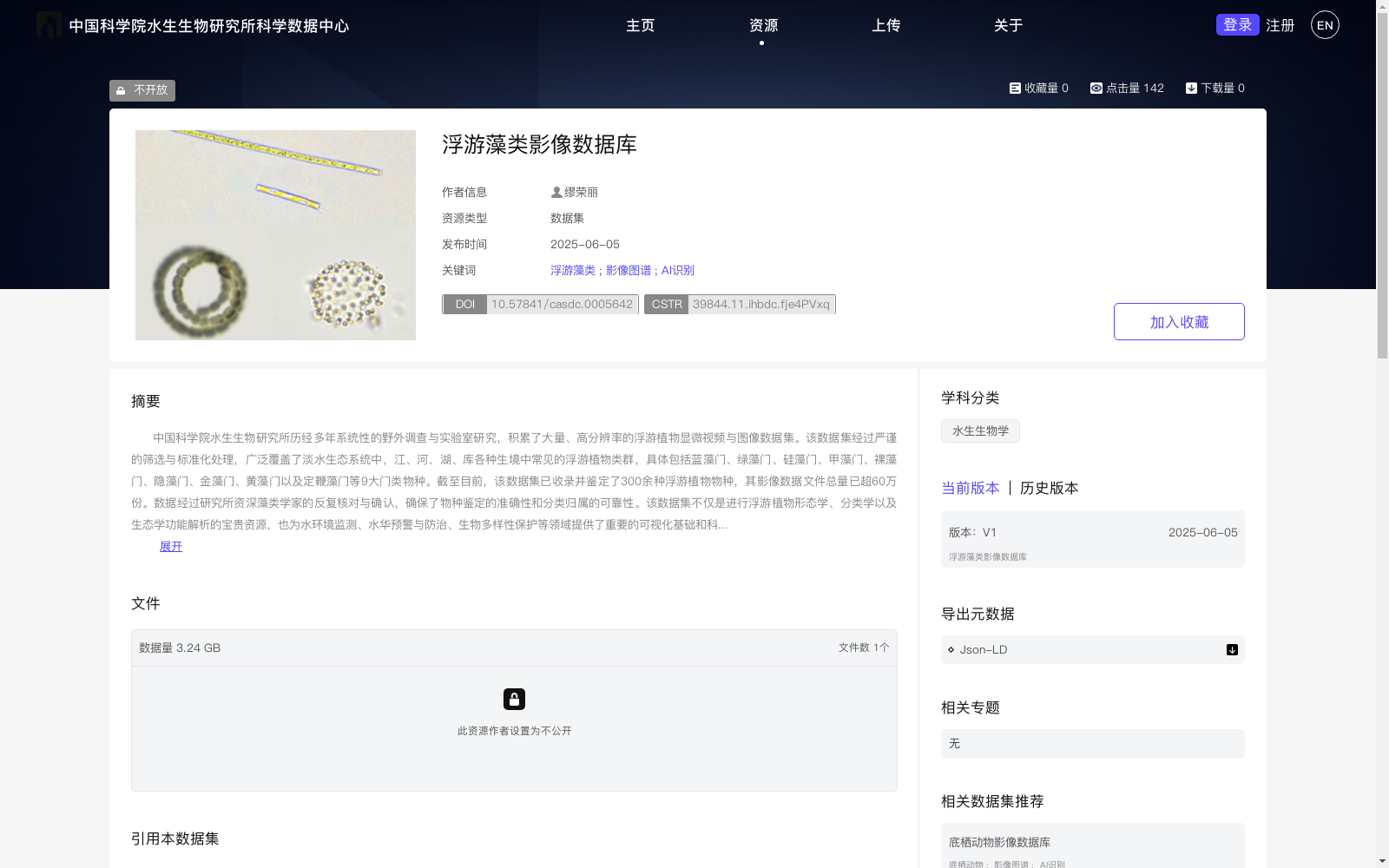Click the 点击量 eye icon

pos(1096,88)
